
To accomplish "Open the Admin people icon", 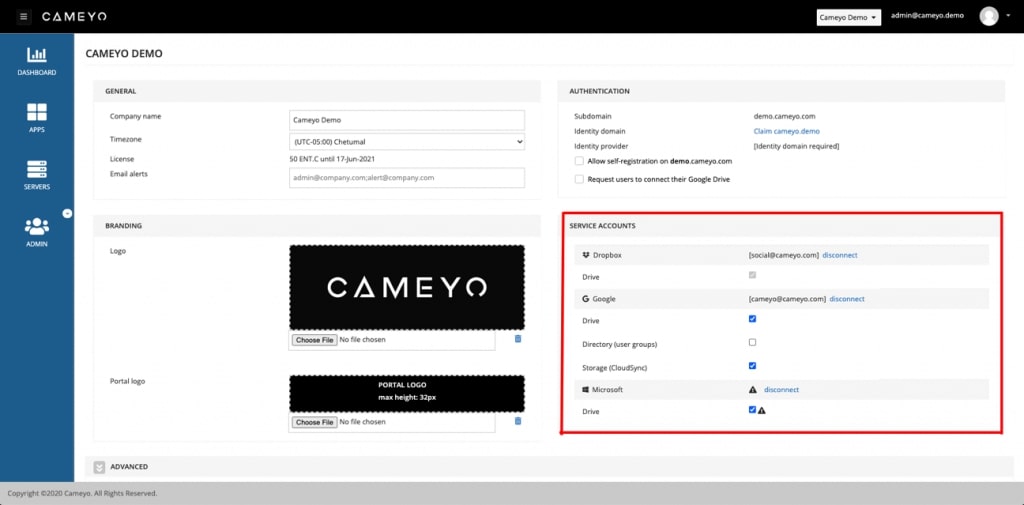I will pyautogui.click(x=37, y=226).
